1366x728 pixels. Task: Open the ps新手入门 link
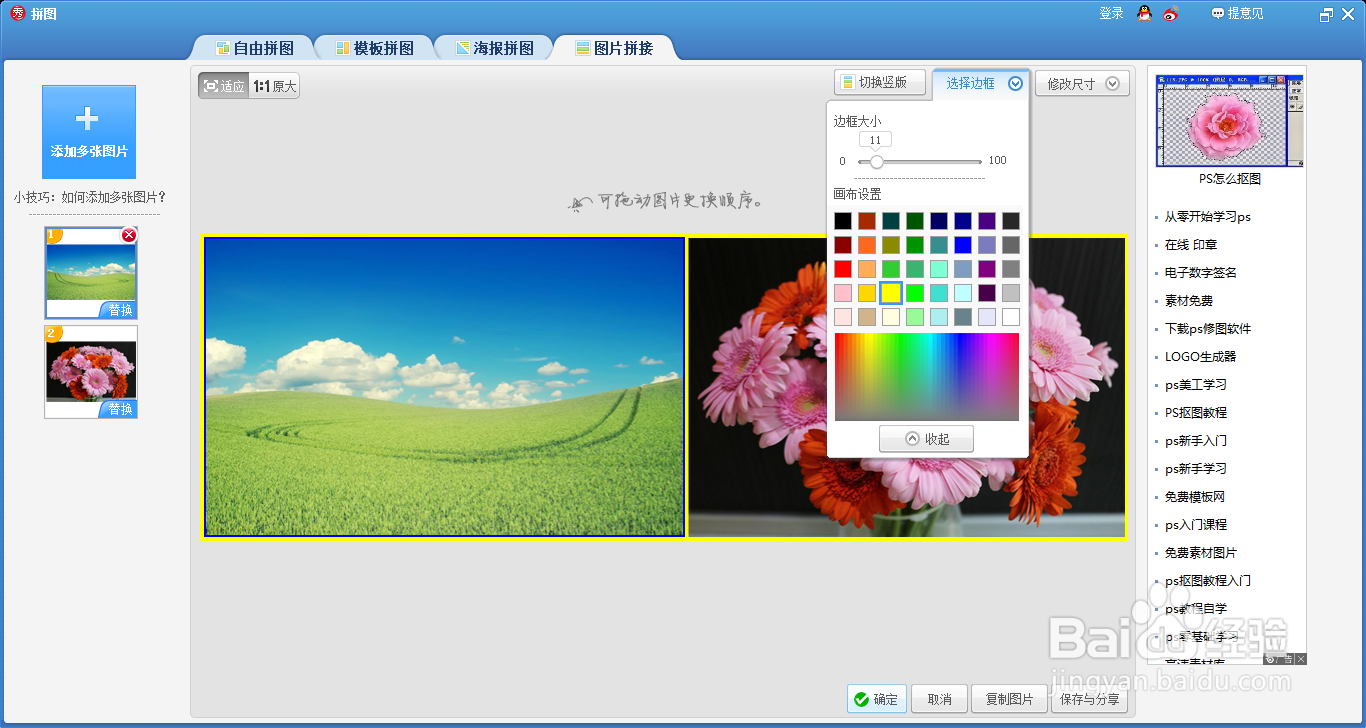[x=1196, y=441]
